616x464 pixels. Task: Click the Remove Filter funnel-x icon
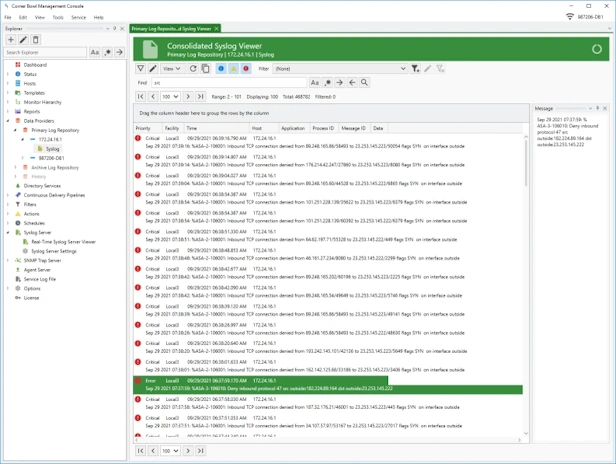pos(440,68)
